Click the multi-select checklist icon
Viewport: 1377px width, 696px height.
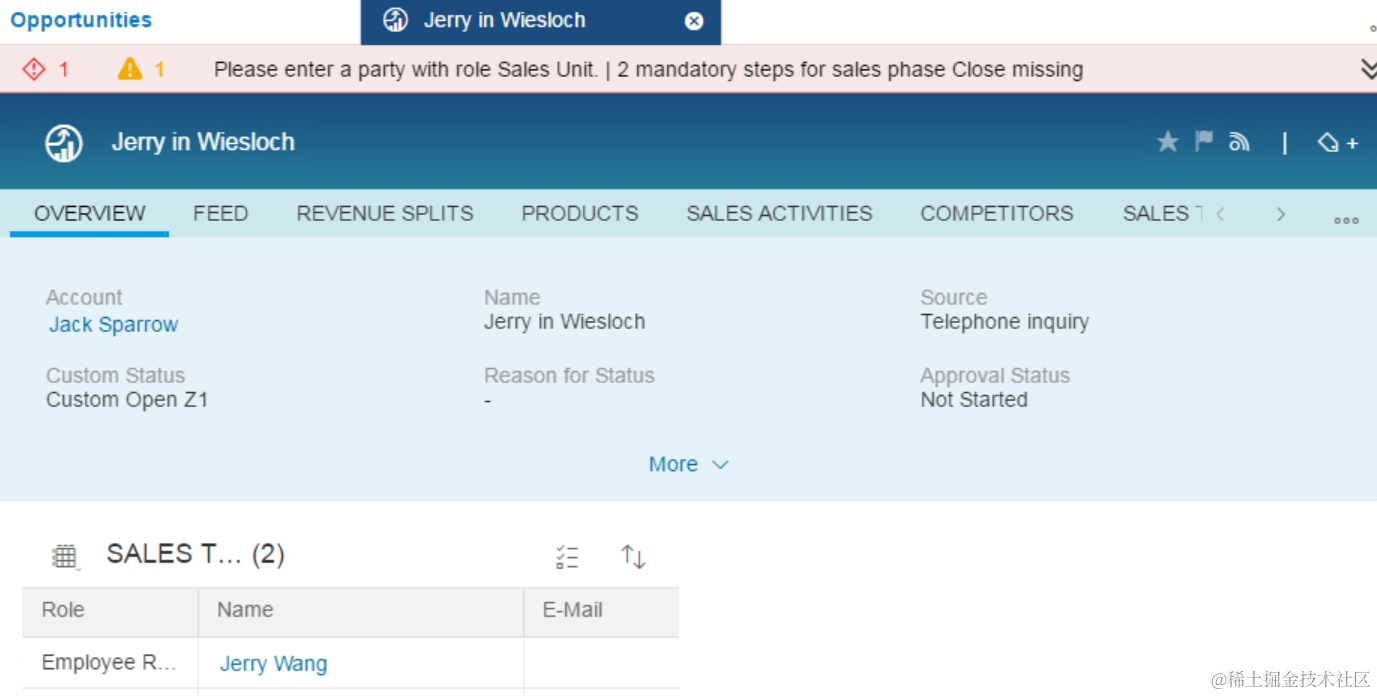[567, 557]
